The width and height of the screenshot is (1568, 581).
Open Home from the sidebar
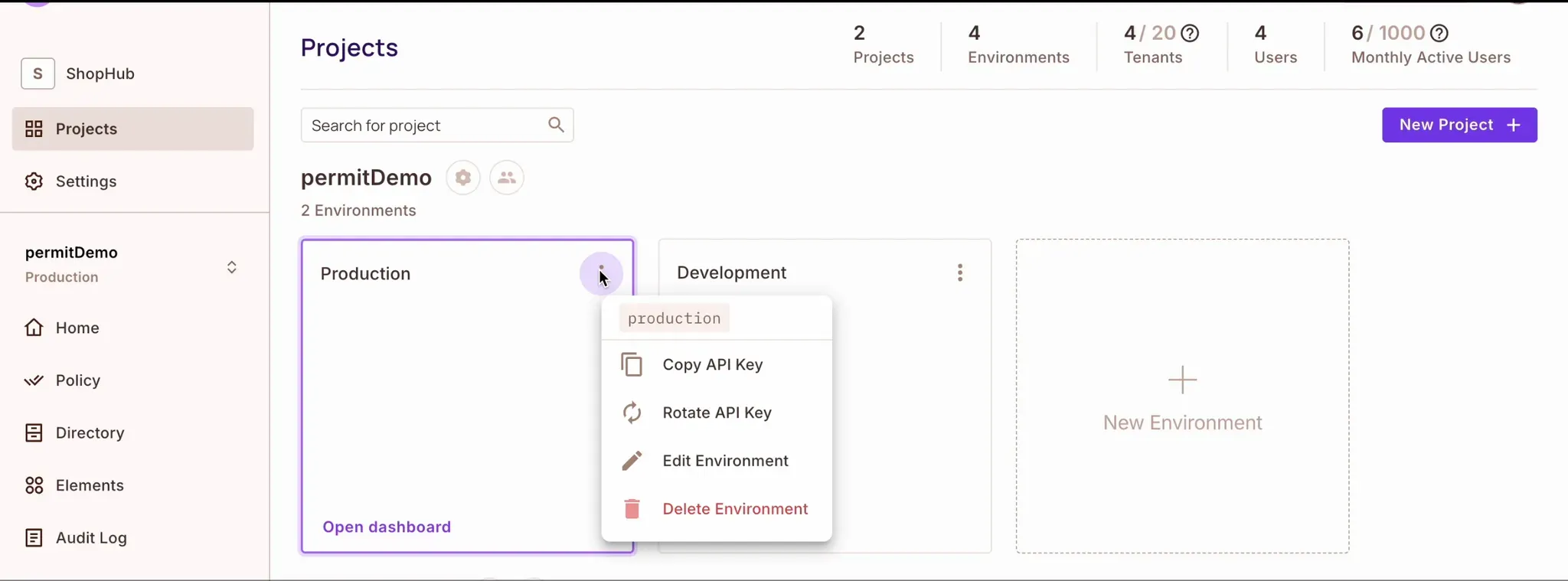point(77,328)
